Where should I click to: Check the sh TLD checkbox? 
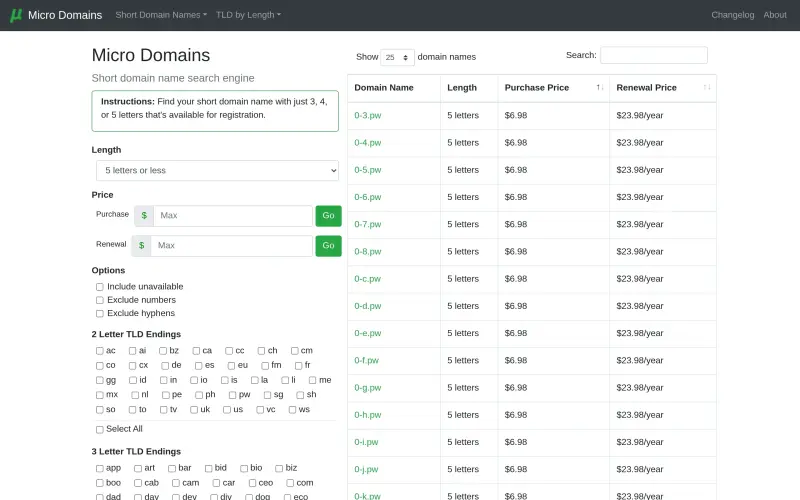(300, 395)
